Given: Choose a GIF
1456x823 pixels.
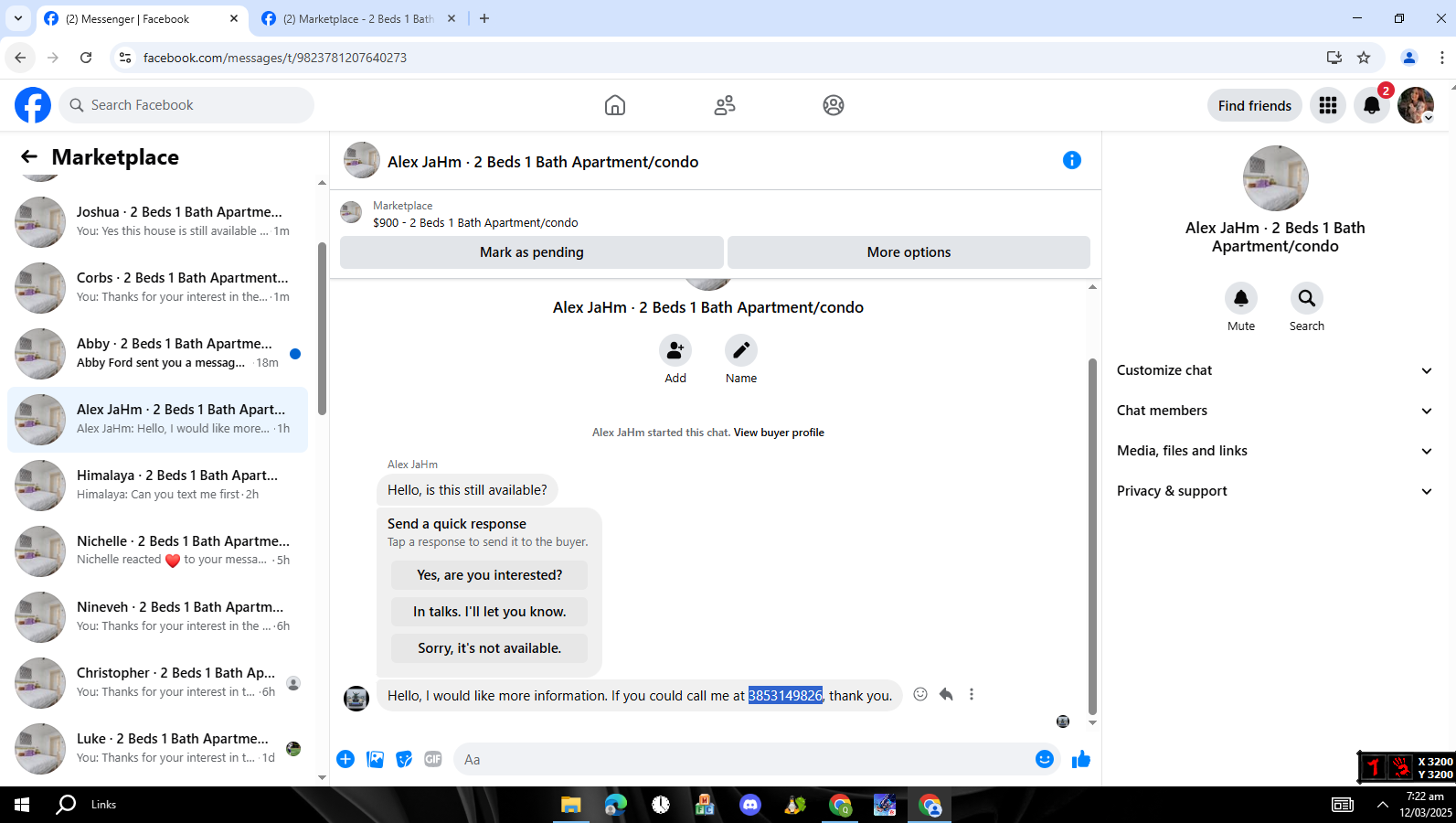Looking at the screenshot, I should coord(433,759).
